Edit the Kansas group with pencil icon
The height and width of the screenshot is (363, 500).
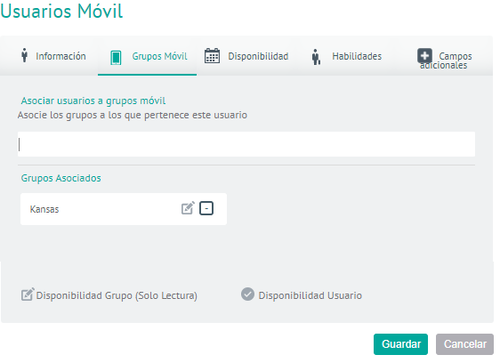(x=188, y=208)
